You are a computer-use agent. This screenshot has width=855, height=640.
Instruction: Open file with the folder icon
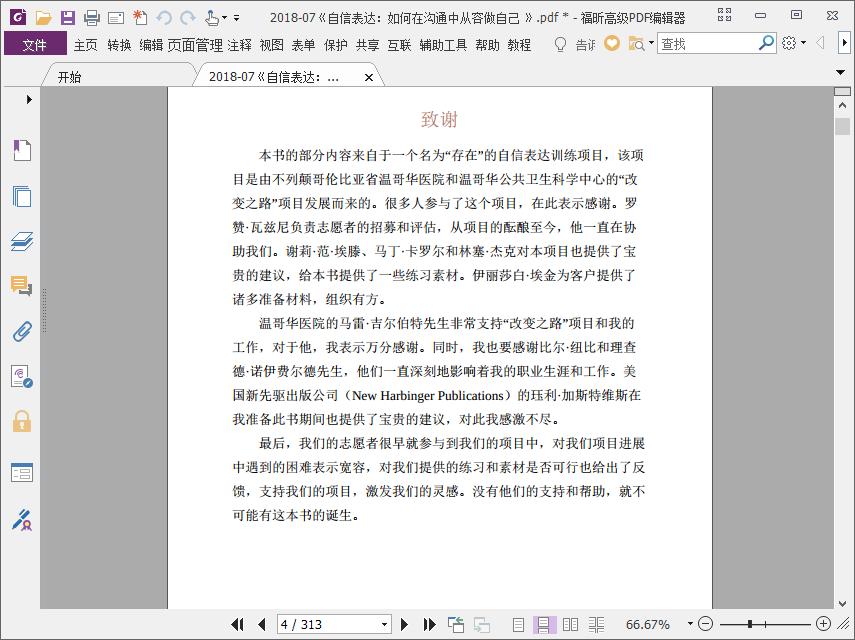[x=43, y=18]
